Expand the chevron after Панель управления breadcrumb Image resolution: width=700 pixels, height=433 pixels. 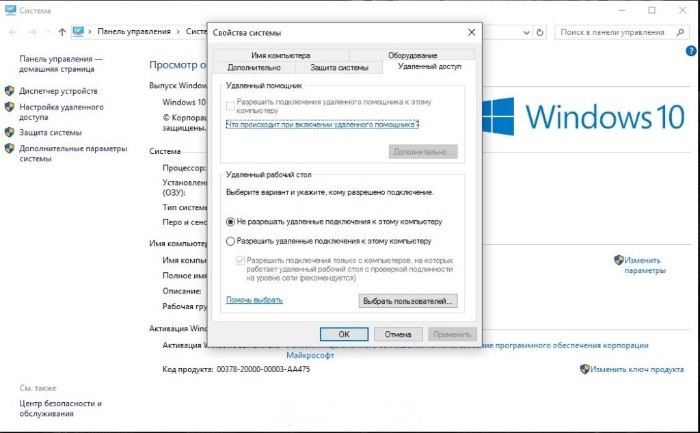(x=178, y=32)
